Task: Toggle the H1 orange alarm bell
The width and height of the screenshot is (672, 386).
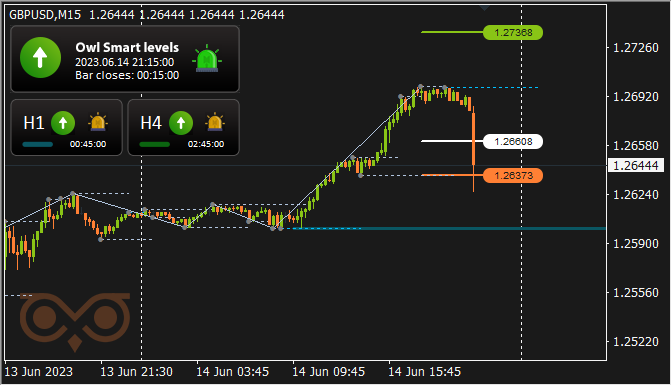Action: [98, 123]
